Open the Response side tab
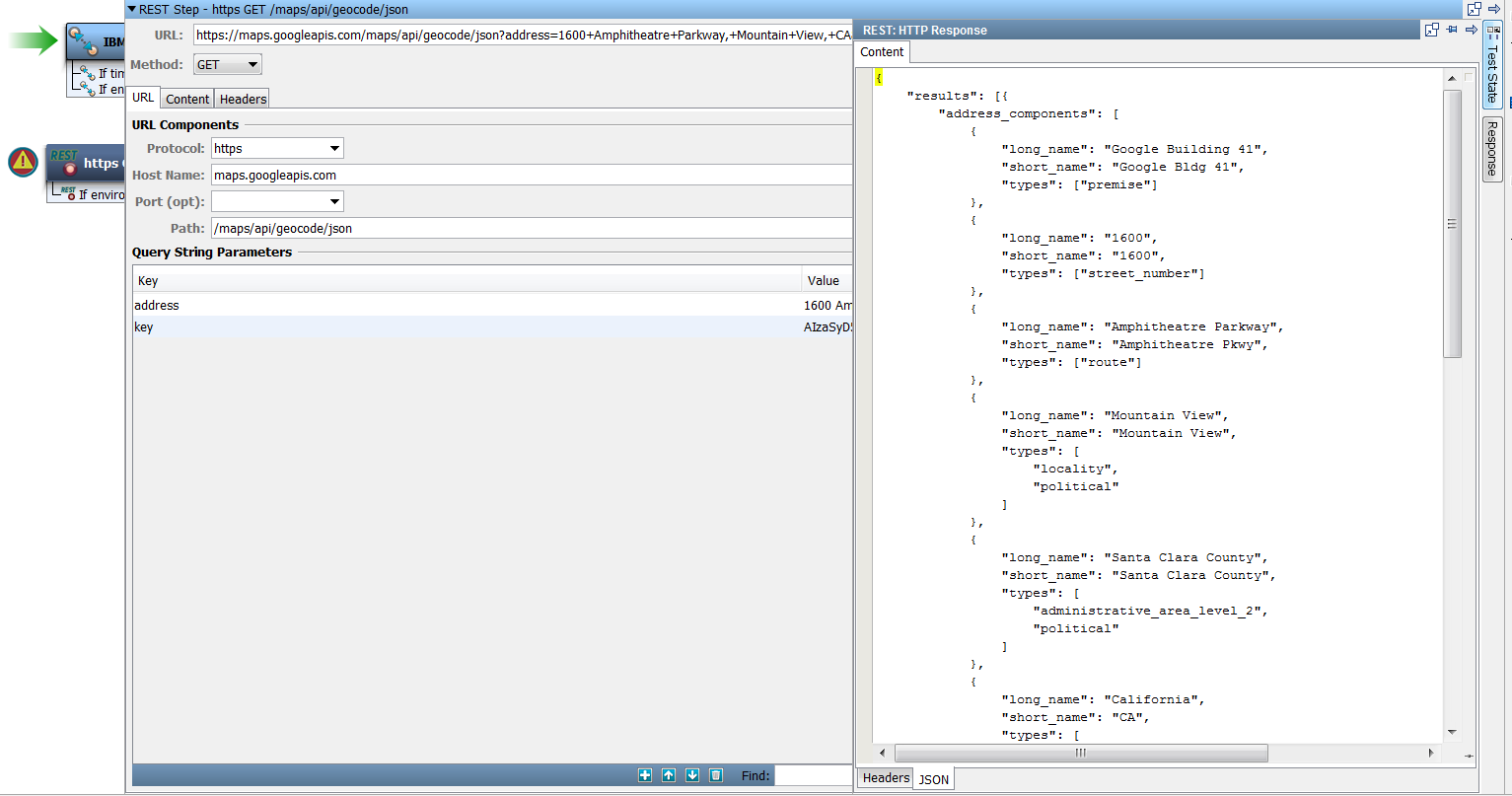The width and height of the screenshot is (1512, 796). pyautogui.click(x=1492, y=149)
